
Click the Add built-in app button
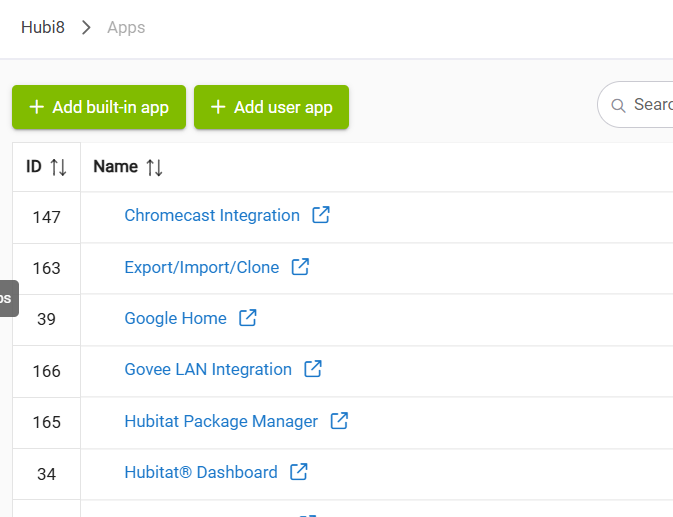tap(99, 107)
